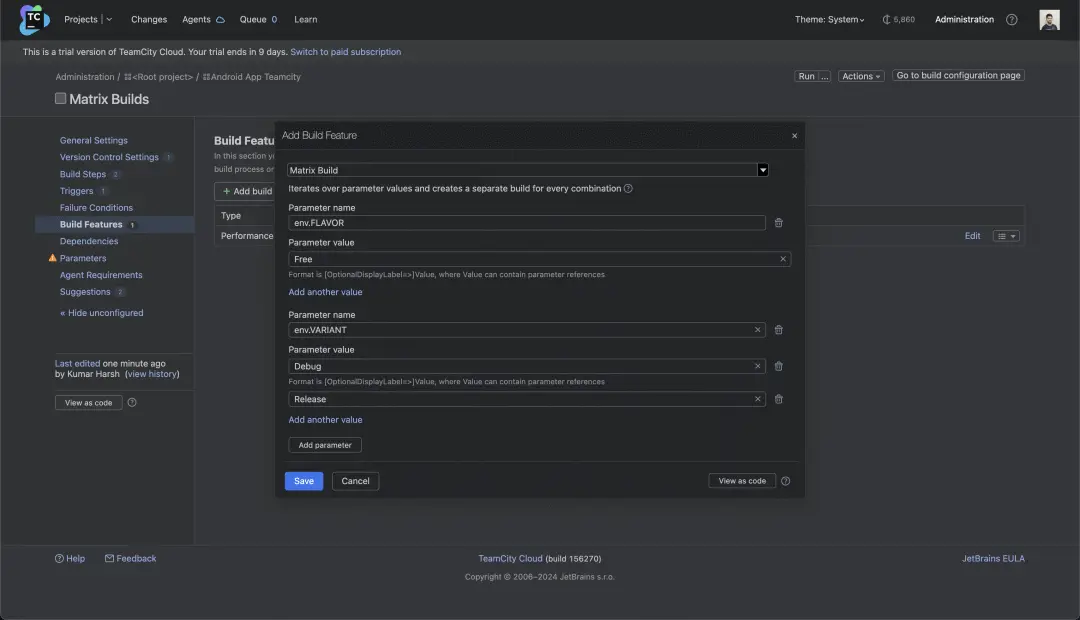Remove the Release value using trash icon
The width and height of the screenshot is (1080, 620).
tap(779, 399)
